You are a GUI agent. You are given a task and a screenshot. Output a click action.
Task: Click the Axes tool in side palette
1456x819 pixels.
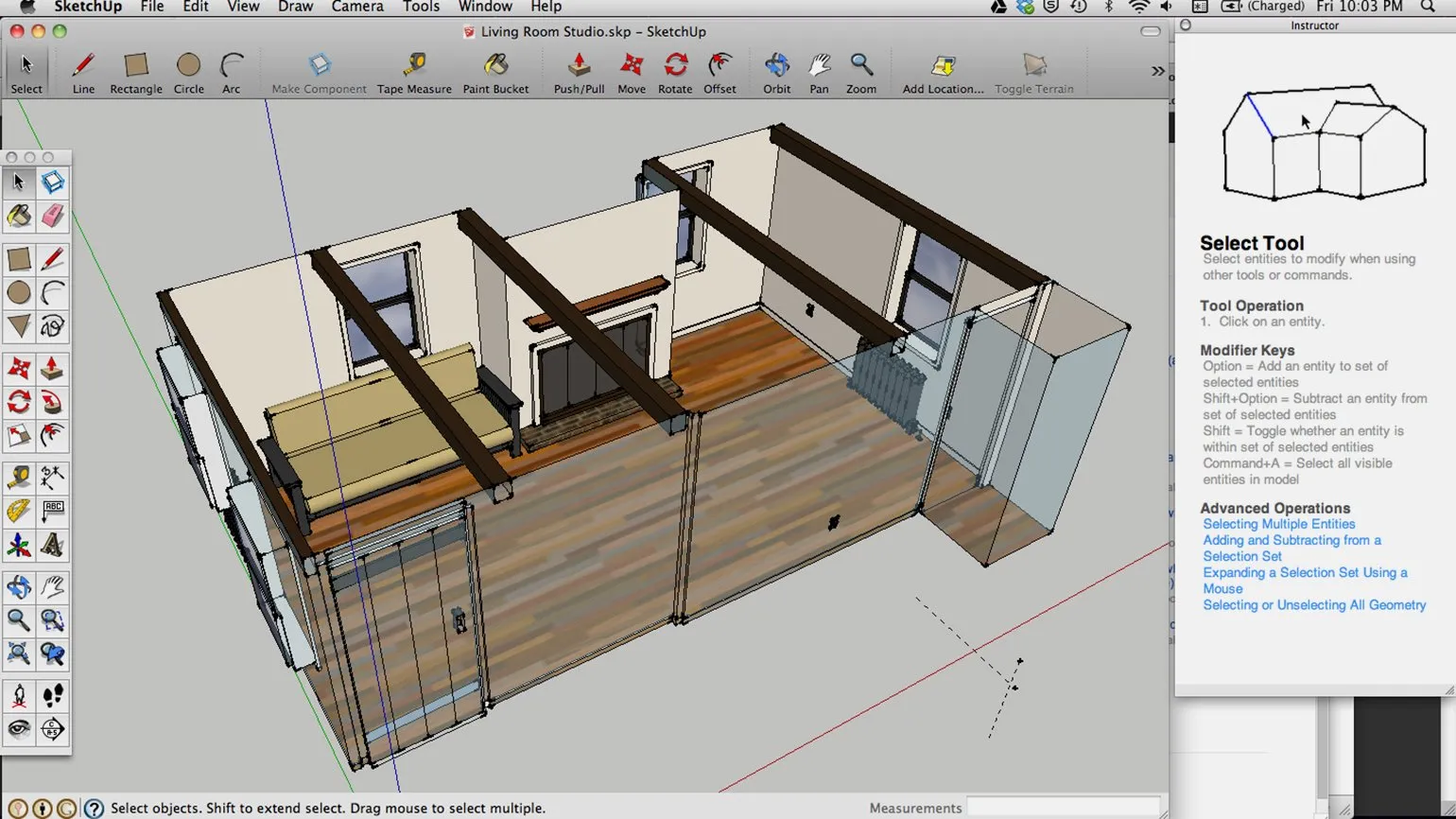18,546
